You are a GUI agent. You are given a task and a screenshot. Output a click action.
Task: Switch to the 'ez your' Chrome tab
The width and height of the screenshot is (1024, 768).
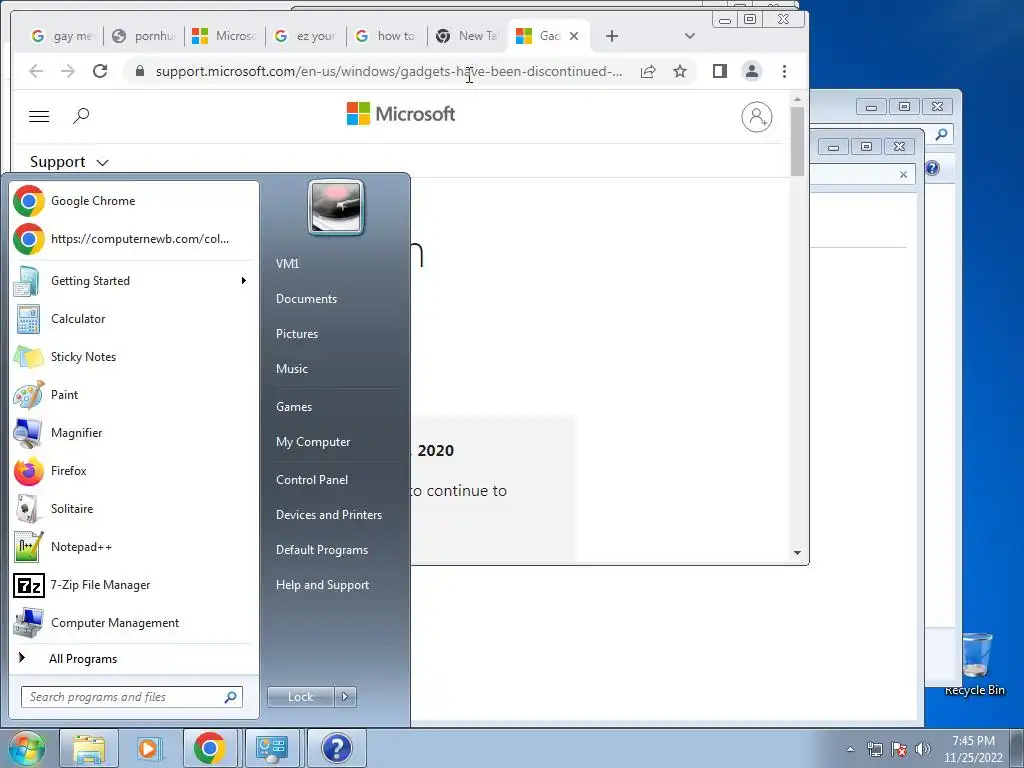click(x=306, y=36)
